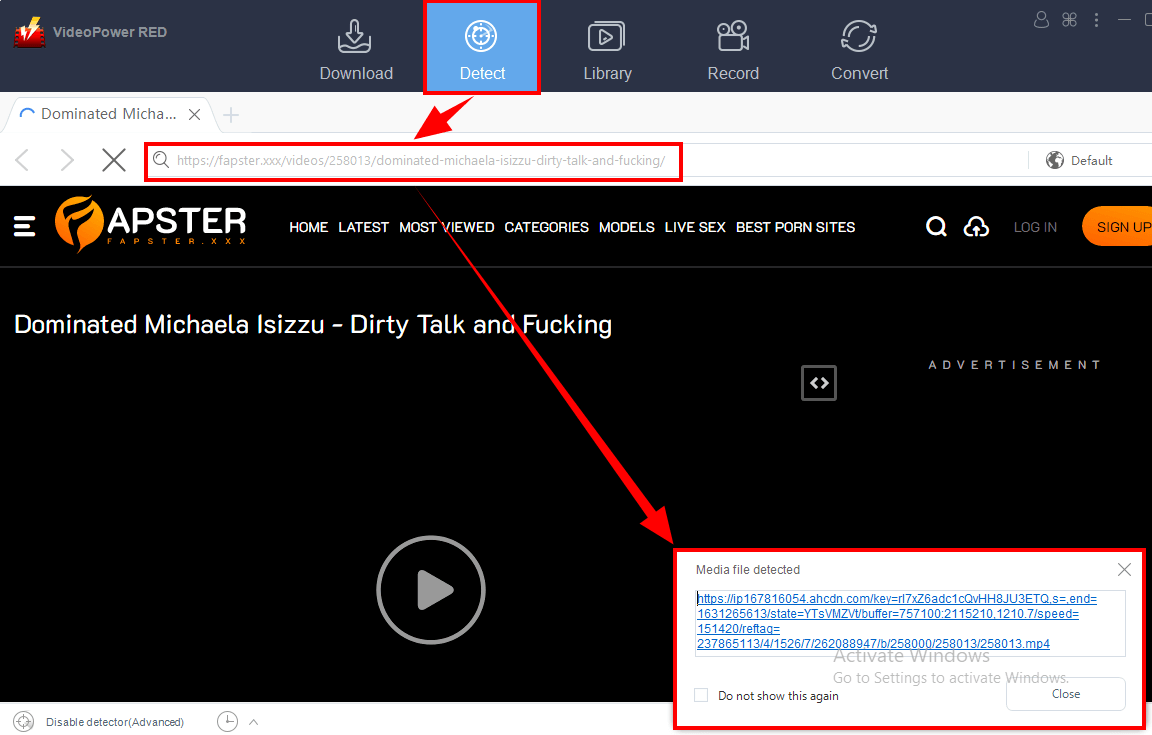Add a new browser tab
This screenshot has width=1152, height=735.
tap(231, 115)
